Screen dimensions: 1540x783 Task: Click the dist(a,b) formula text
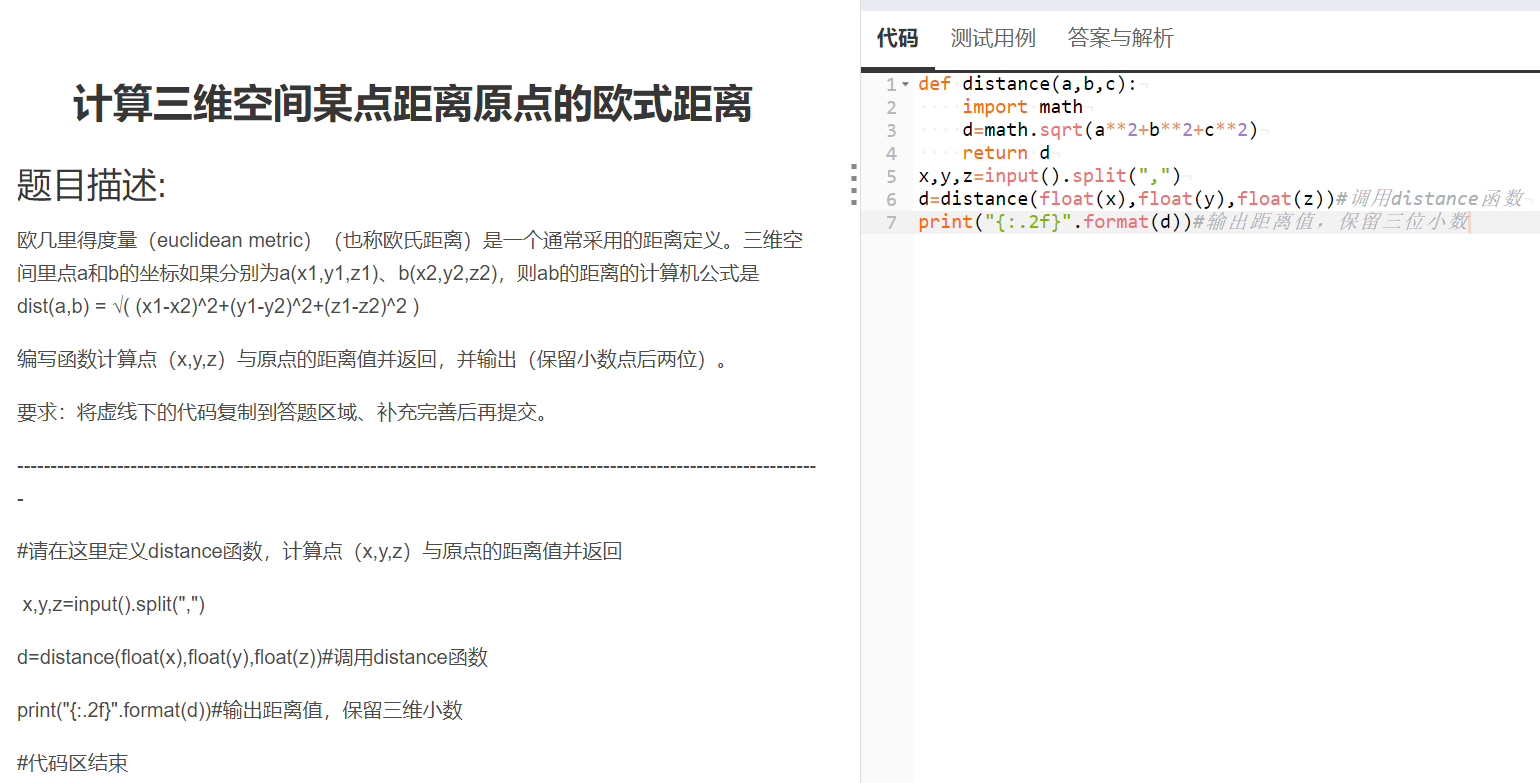point(218,307)
